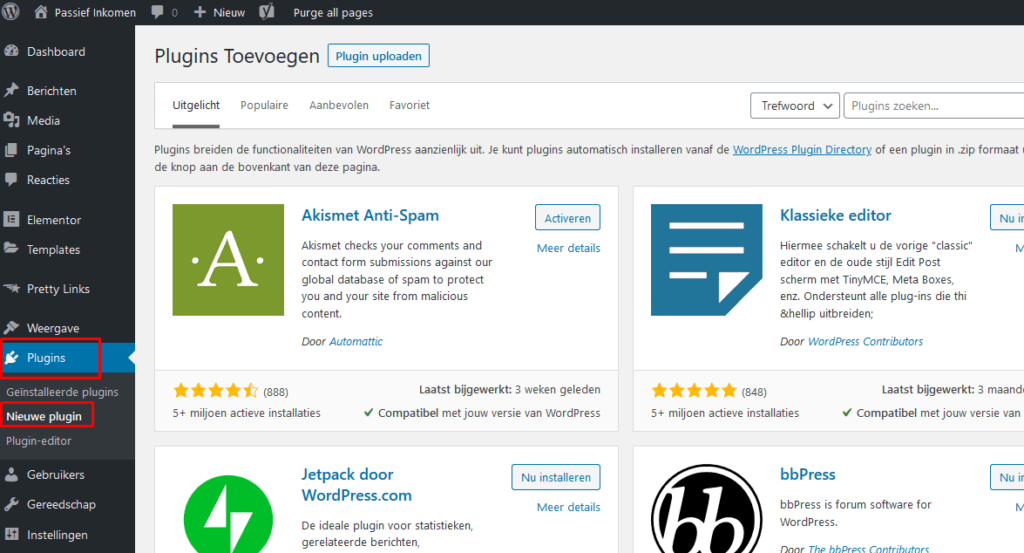Open the WordPress Plugin Directory link
Screen dimensions: 1024x553
coord(802,150)
